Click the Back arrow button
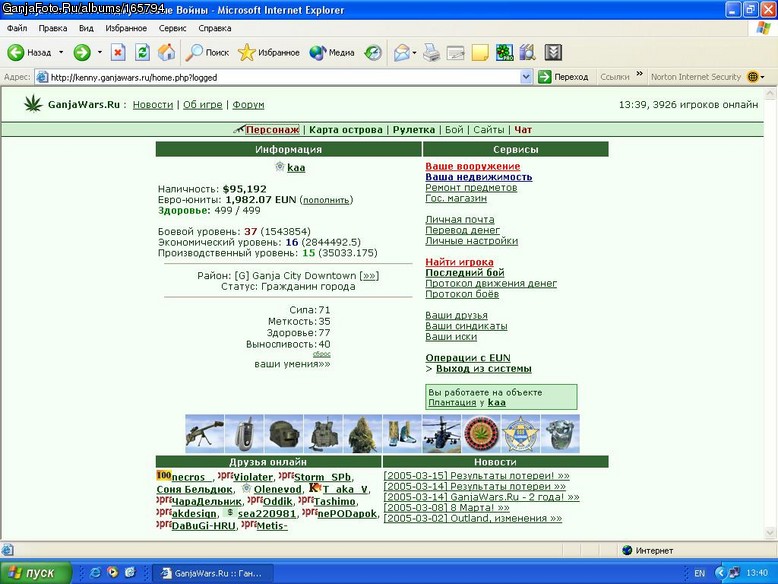Image resolution: width=778 pixels, height=584 pixels. click(29, 53)
